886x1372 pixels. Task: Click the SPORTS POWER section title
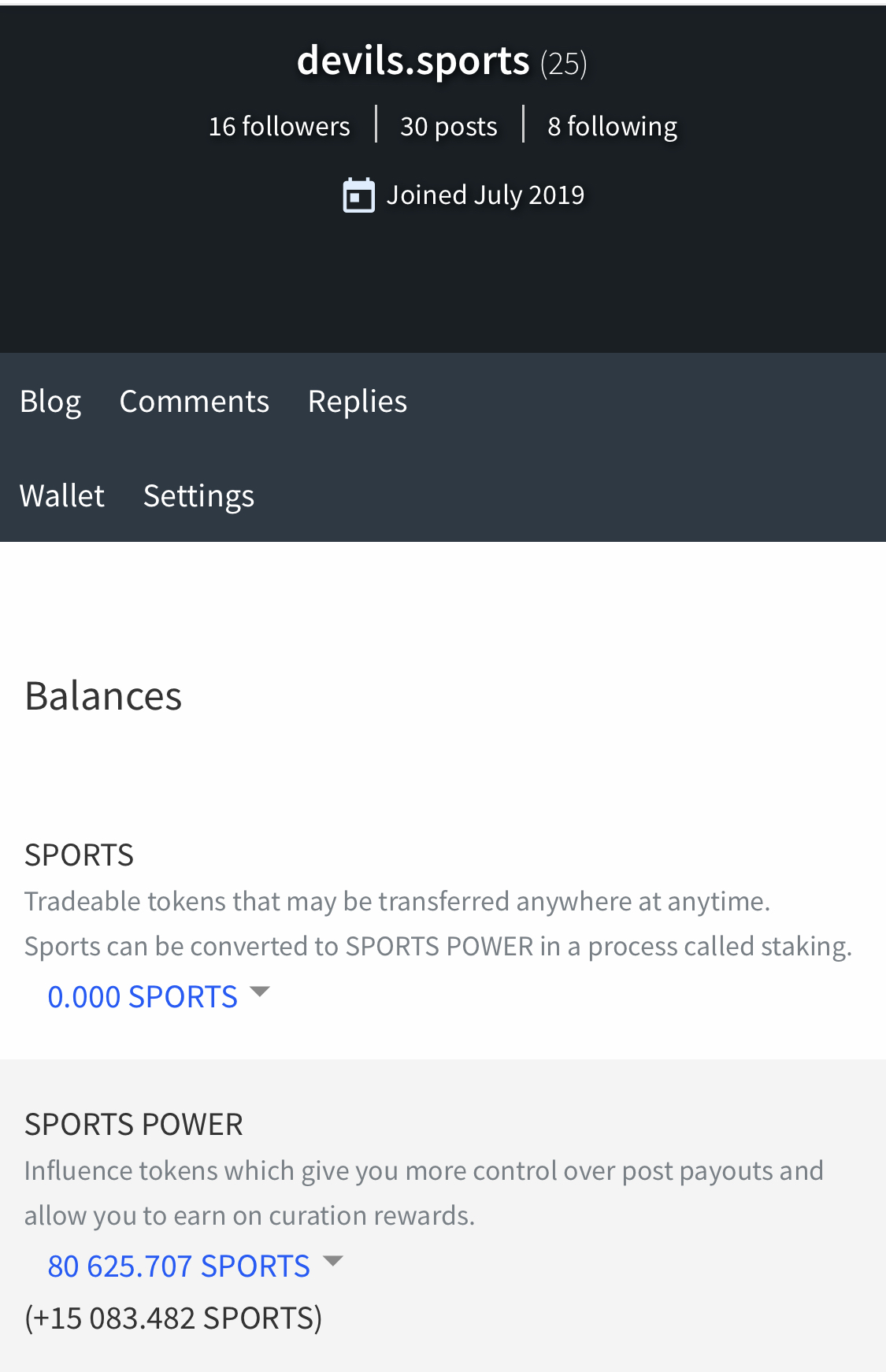pyautogui.click(x=134, y=1125)
